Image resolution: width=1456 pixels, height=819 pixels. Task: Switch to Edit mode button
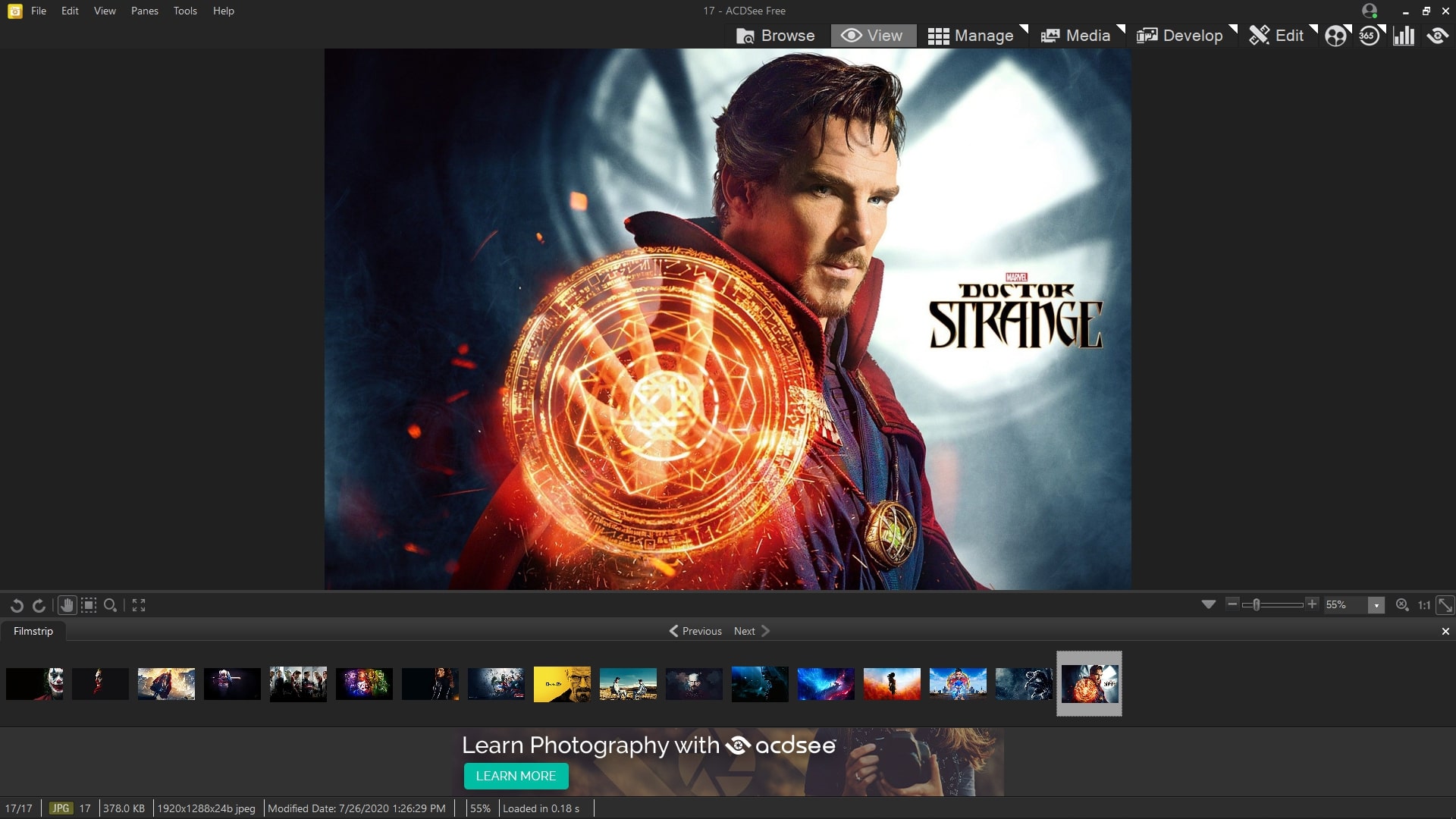1276,36
